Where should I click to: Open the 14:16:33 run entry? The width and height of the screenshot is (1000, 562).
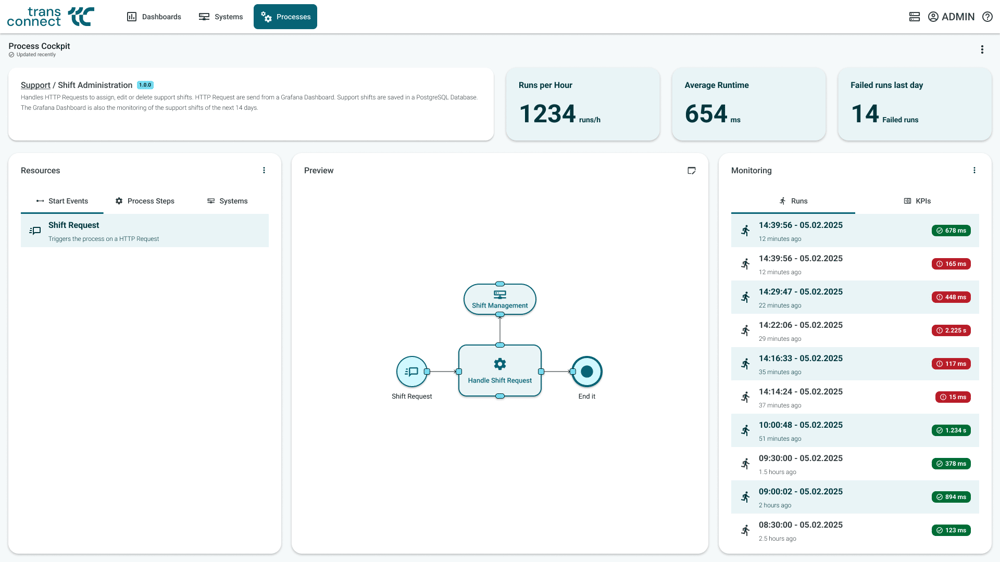click(x=855, y=364)
